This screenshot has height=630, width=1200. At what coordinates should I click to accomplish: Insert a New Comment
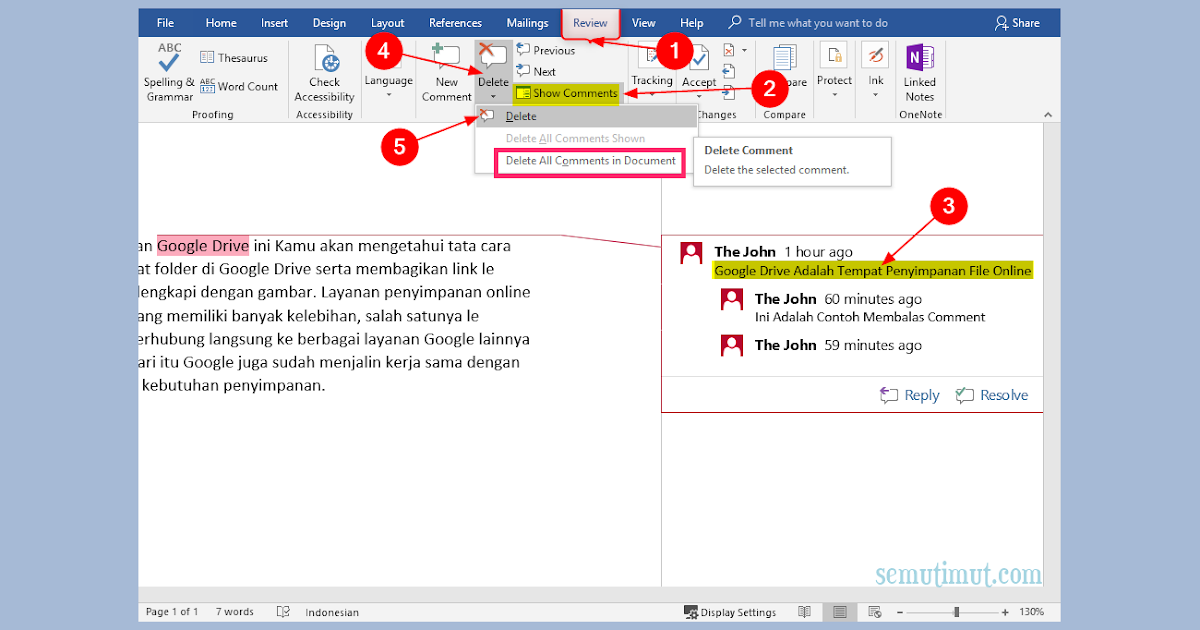[x=446, y=72]
